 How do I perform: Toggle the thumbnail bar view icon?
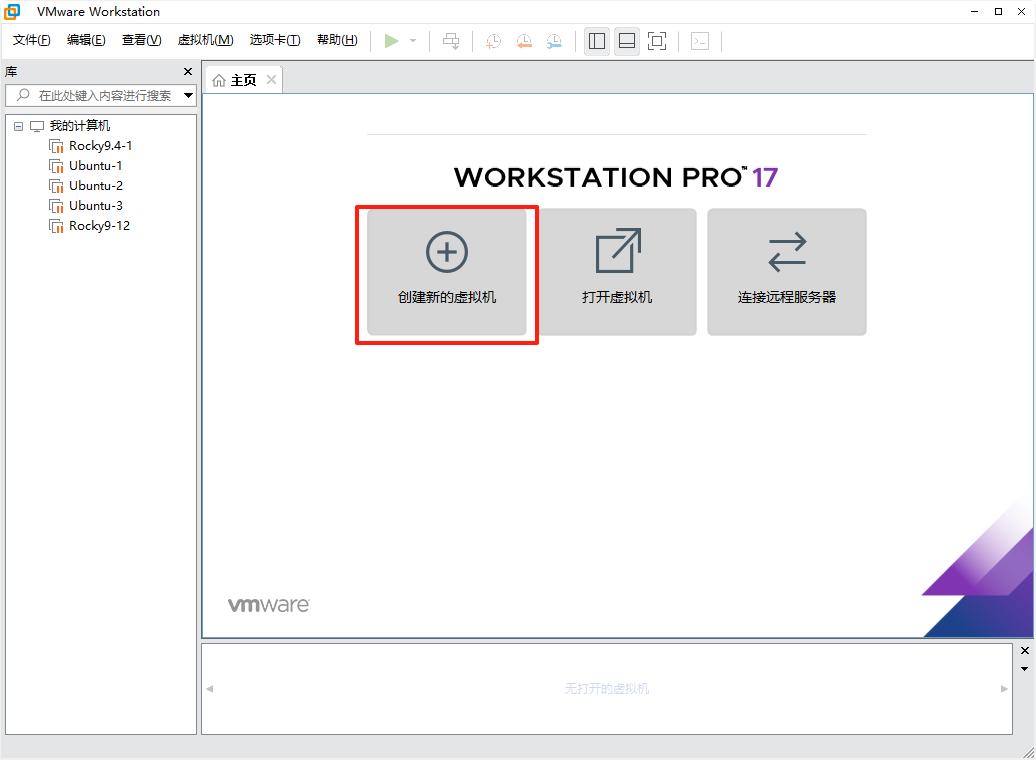[x=626, y=41]
